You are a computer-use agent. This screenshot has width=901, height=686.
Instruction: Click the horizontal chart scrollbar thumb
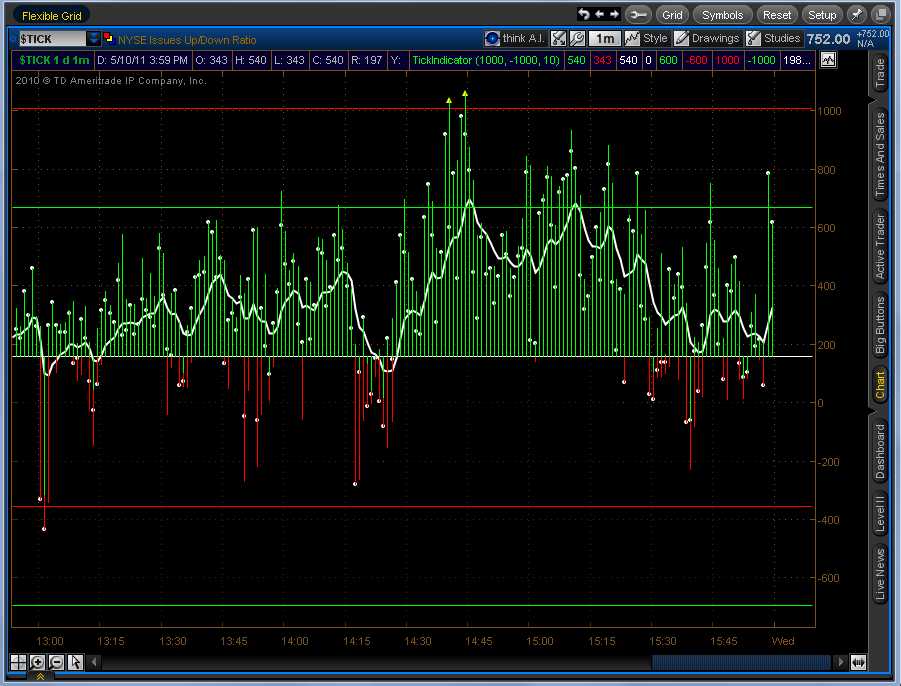click(x=741, y=662)
